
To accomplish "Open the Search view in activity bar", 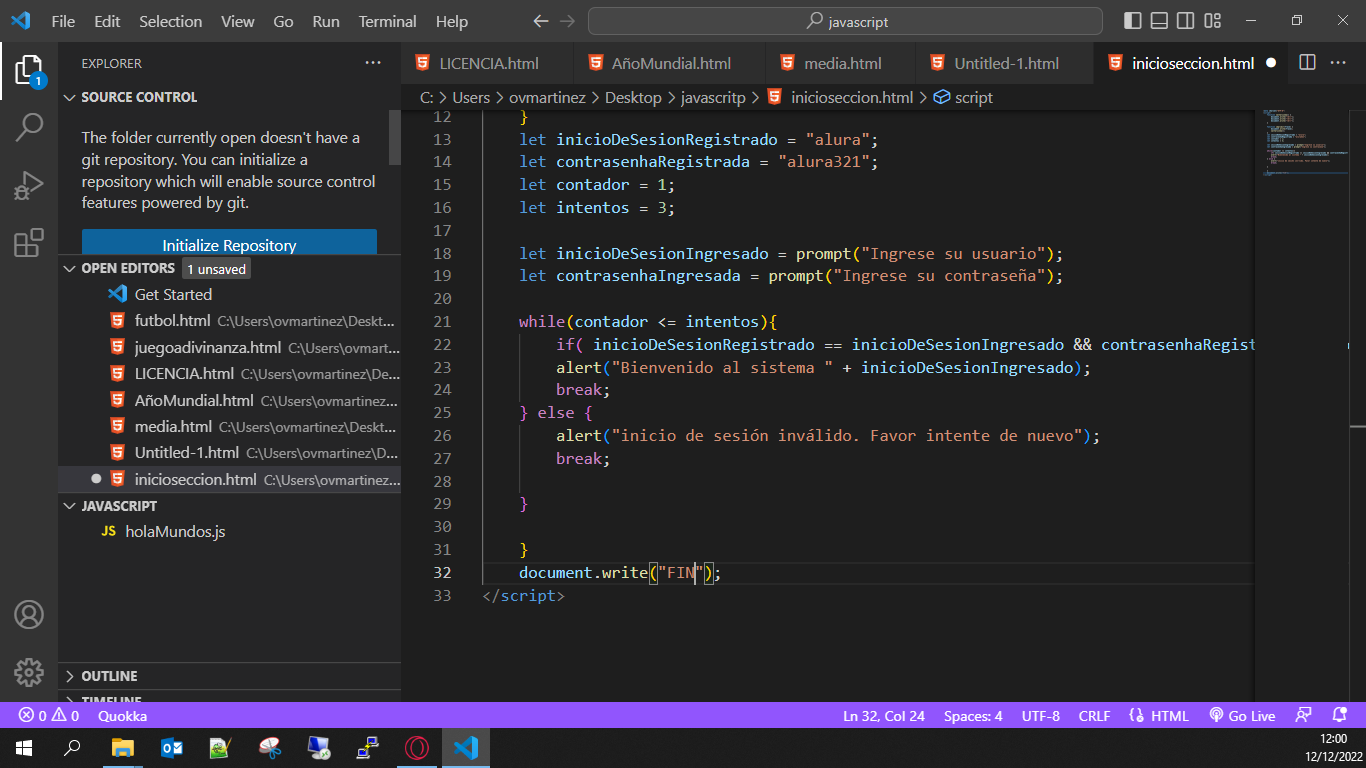I will [x=29, y=127].
